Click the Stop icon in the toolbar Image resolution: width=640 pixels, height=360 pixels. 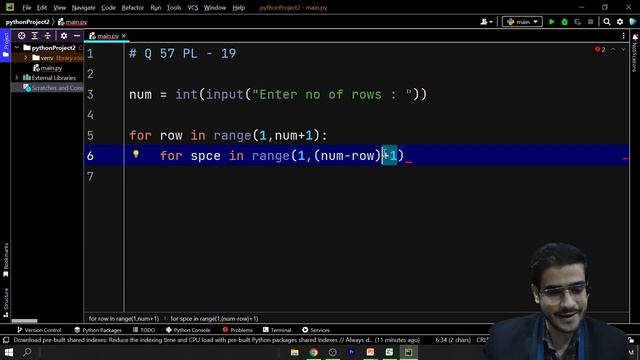pos(591,22)
